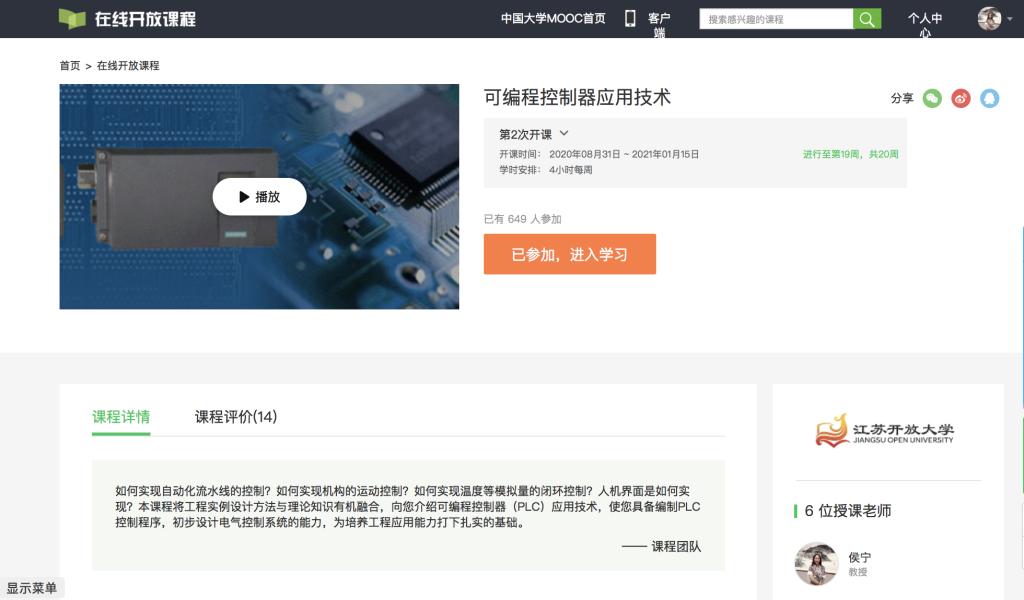Image resolution: width=1024 pixels, height=600 pixels.
Task: Click the mobile phone client icon
Action: tap(630, 18)
